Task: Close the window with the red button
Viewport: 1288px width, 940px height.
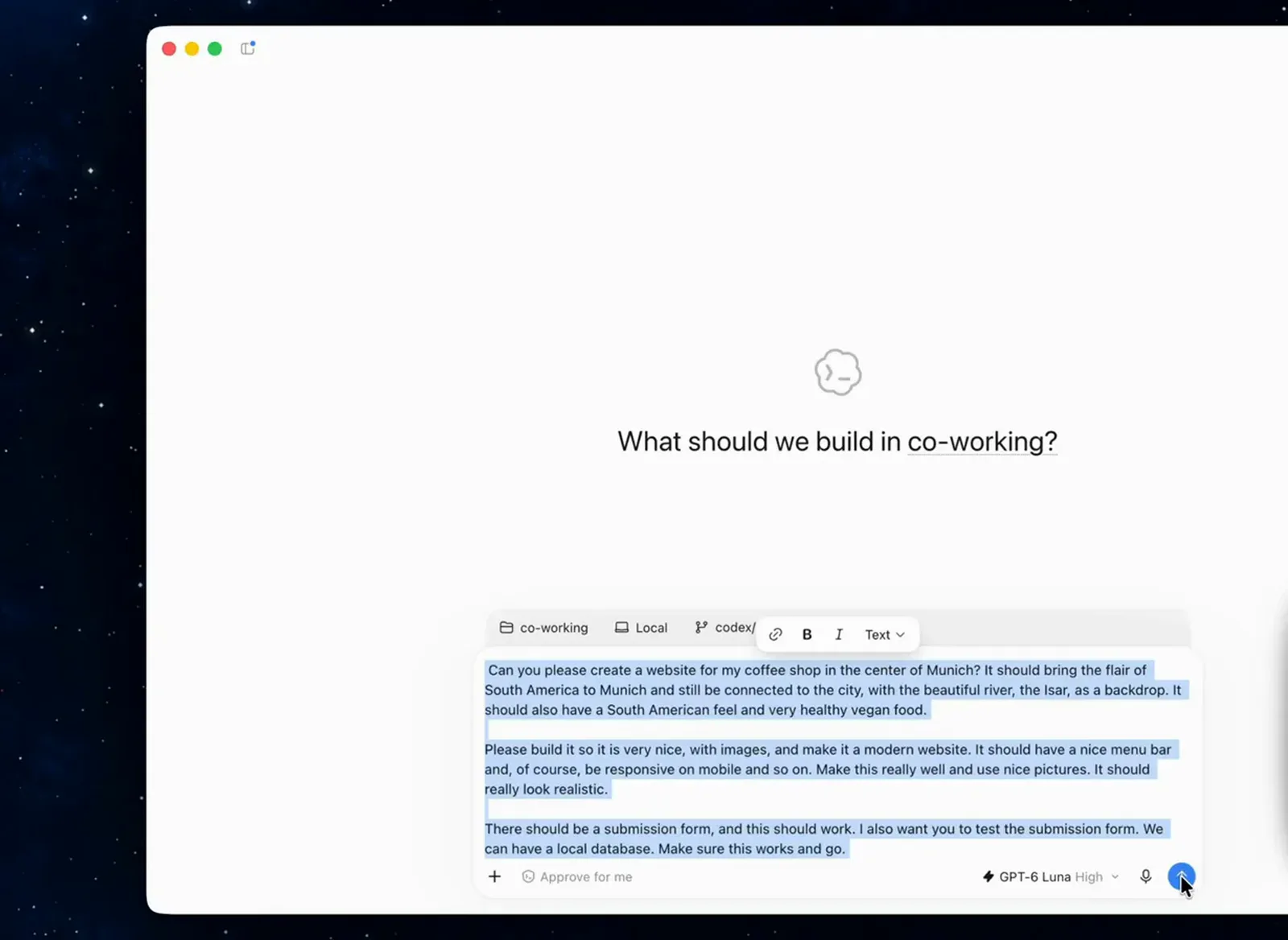Action: [x=169, y=49]
